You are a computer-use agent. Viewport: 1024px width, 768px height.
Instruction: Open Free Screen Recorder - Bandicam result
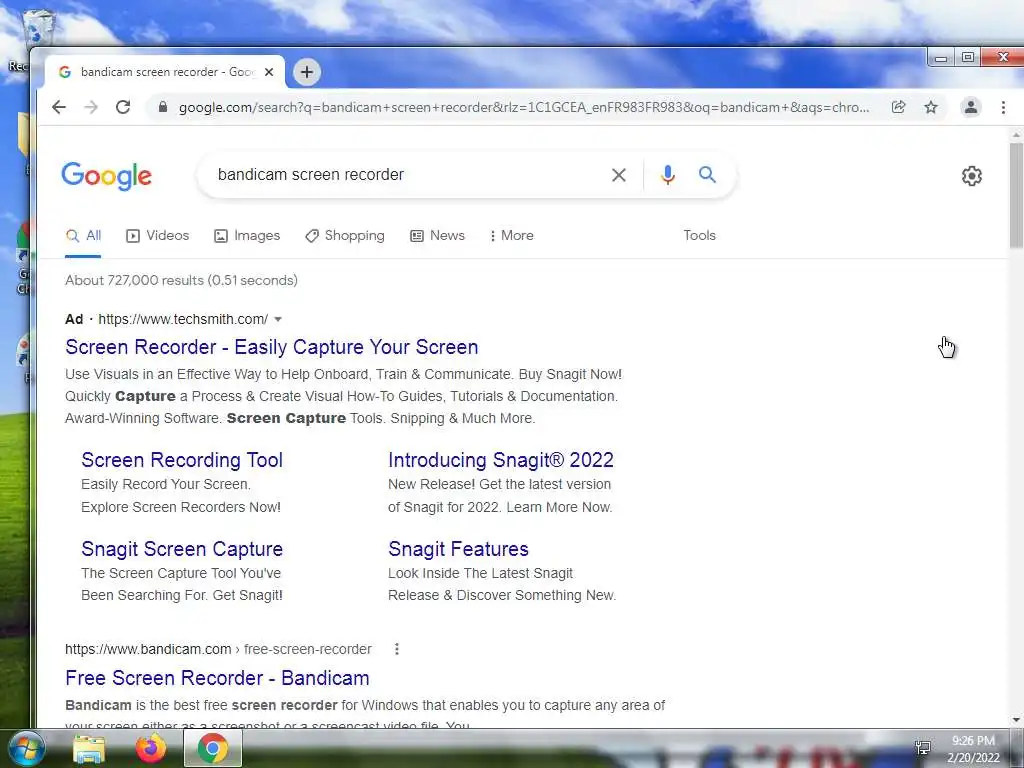tap(217, 678)
